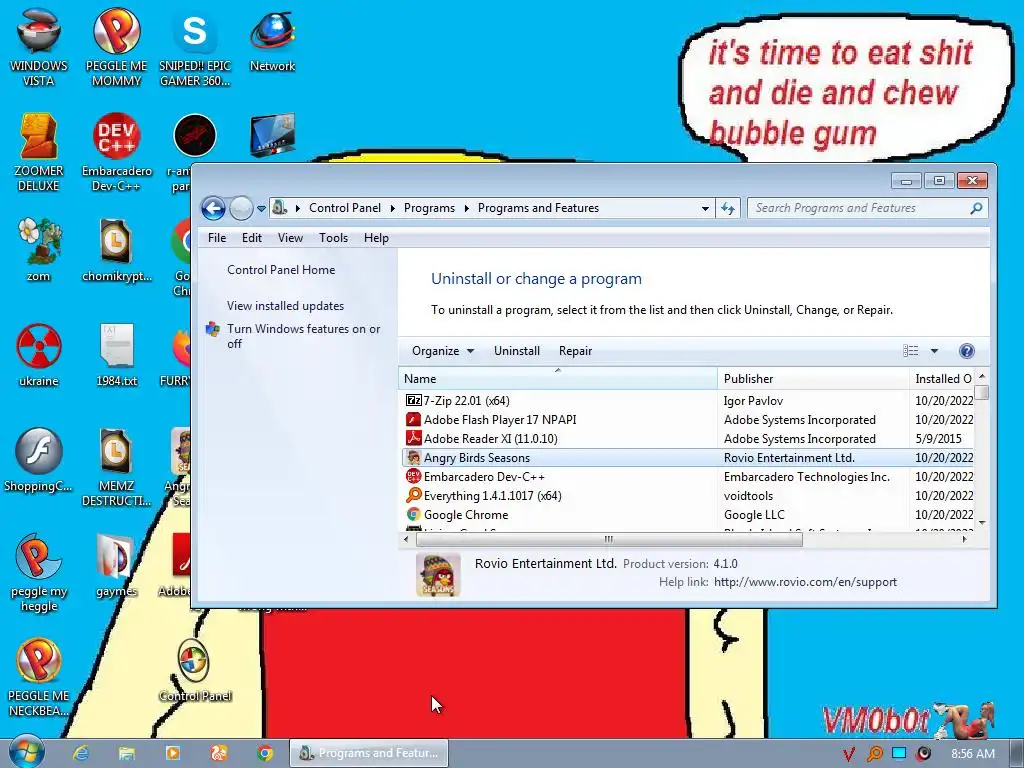1024x768 pixels.
Task: Expand the address bar history dropdown
Action: click(705, 208)
